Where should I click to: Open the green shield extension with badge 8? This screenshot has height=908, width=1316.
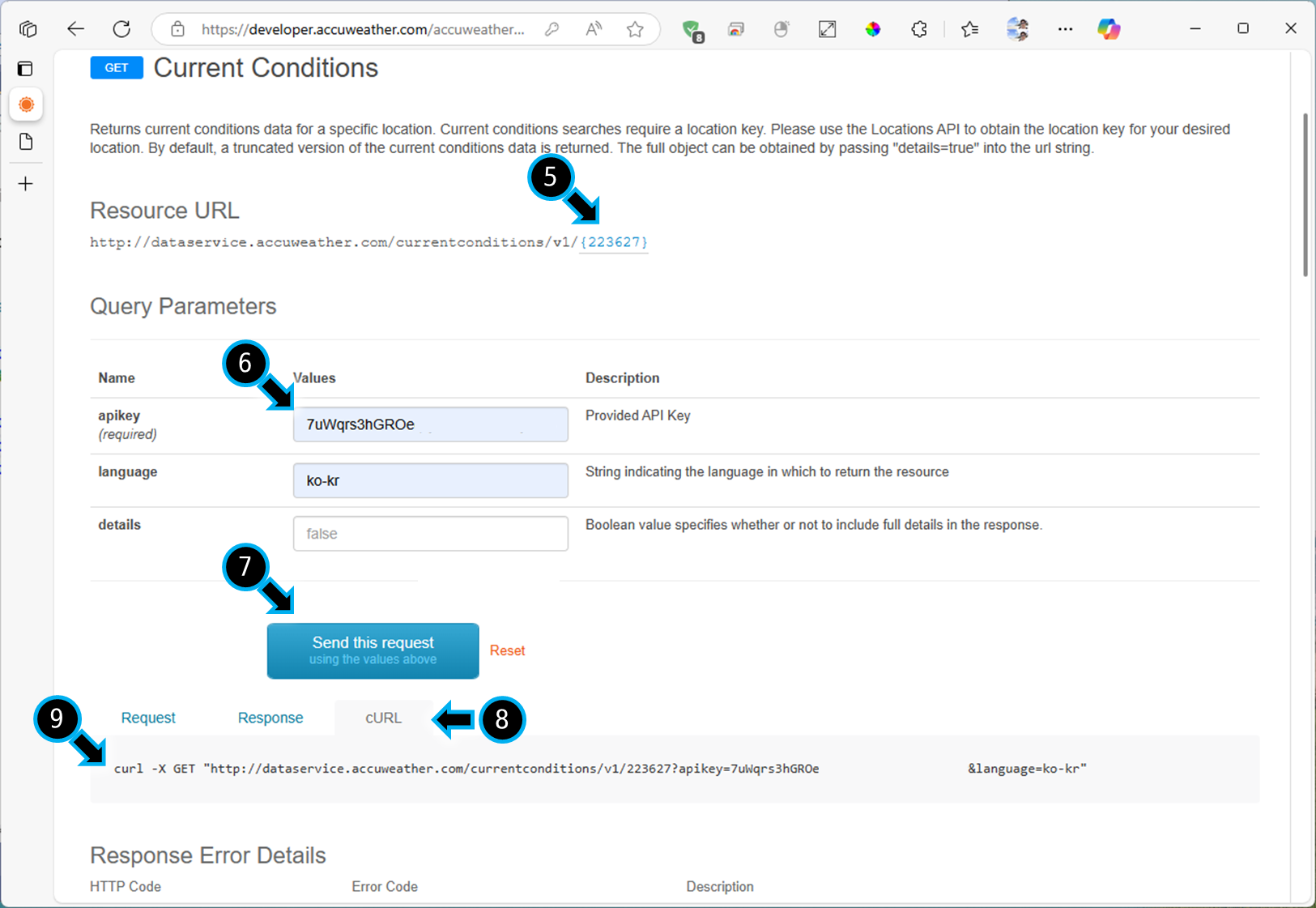point(692,30)
